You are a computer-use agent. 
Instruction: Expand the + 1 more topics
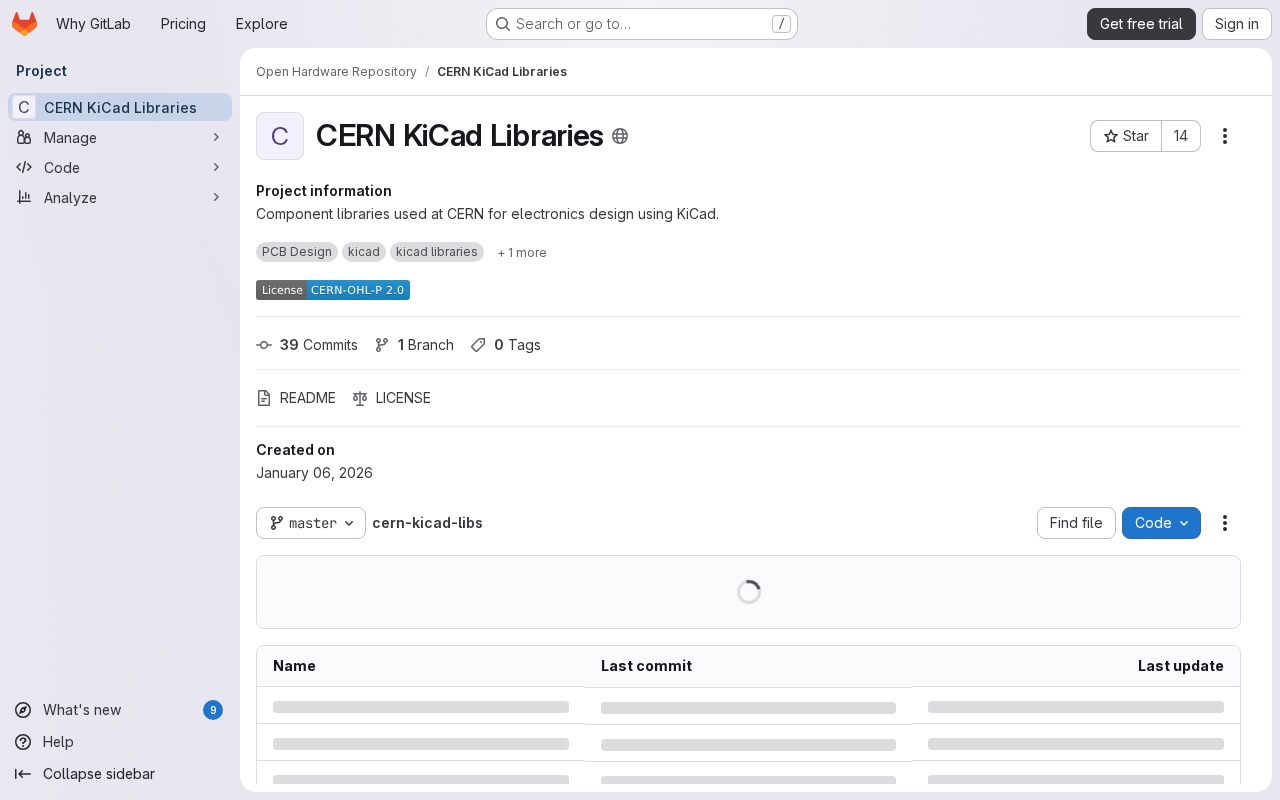[x=522, y=253]
